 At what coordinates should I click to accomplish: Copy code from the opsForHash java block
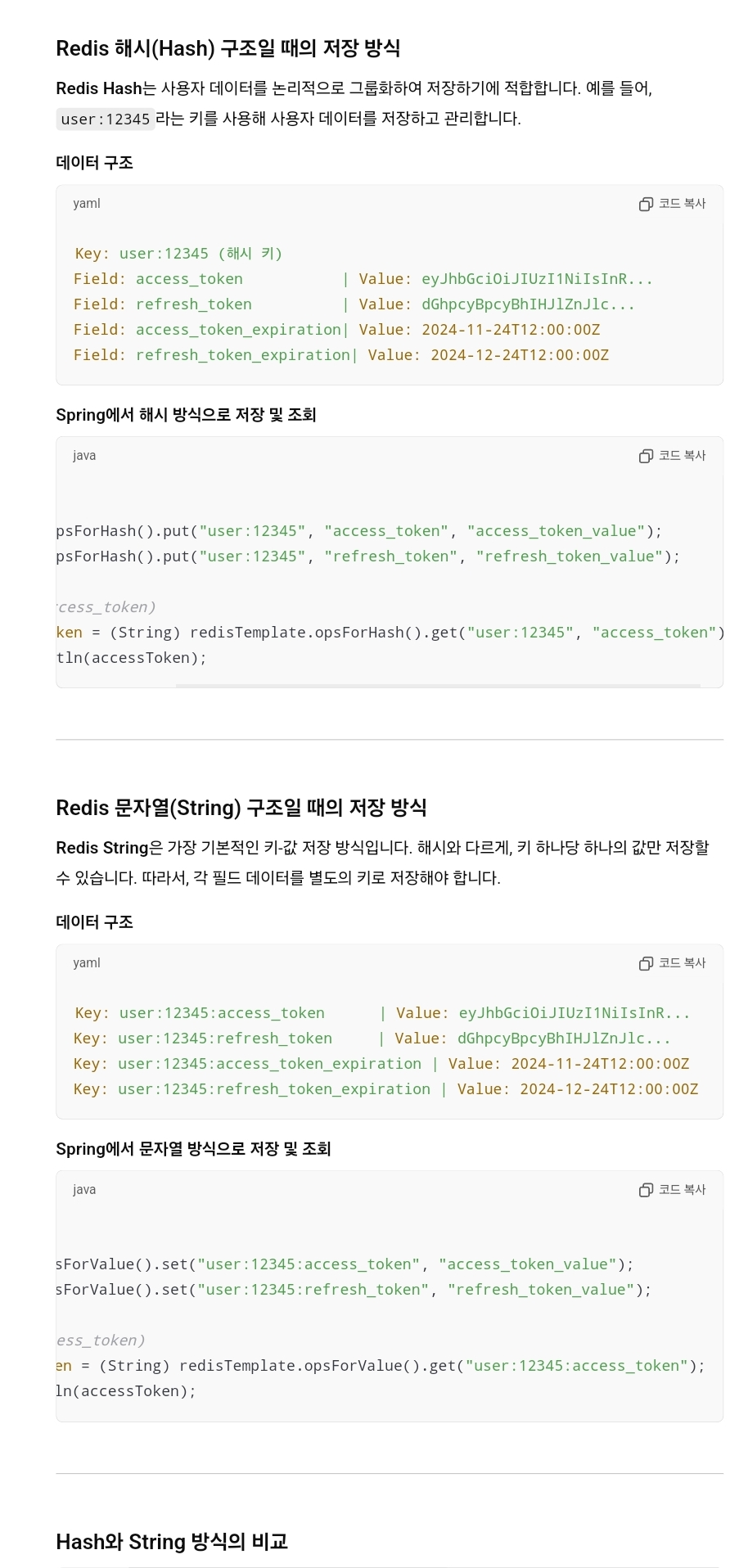coord(672,456)
